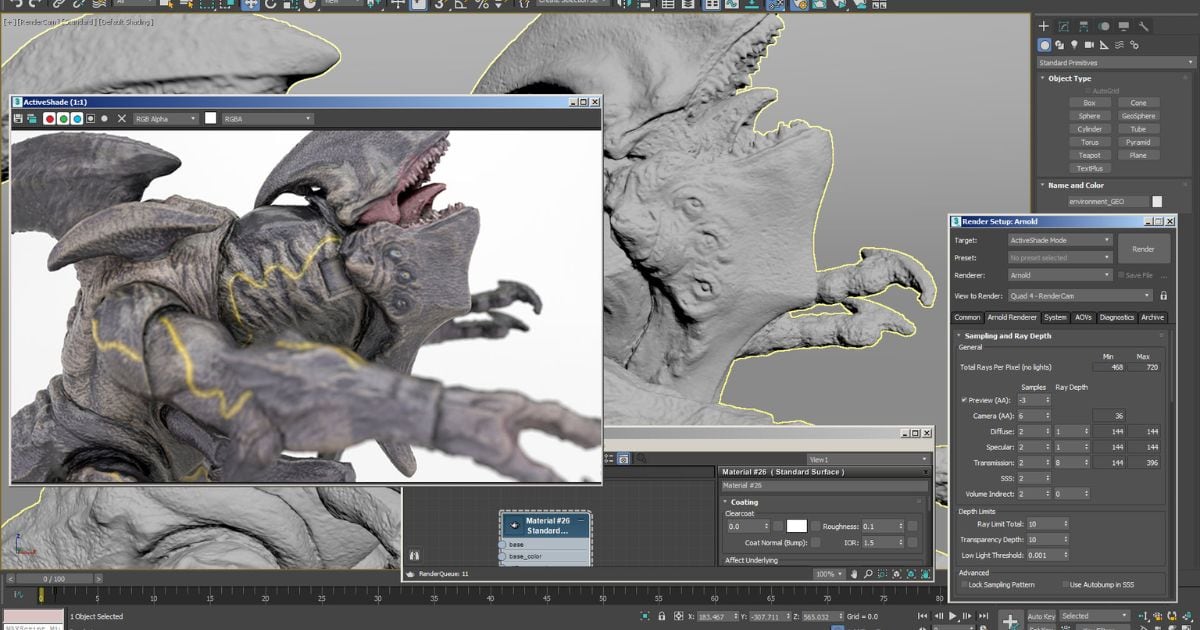Switch to the Diagnostics tab
1200x630 pixels.
coord(1116,317)
